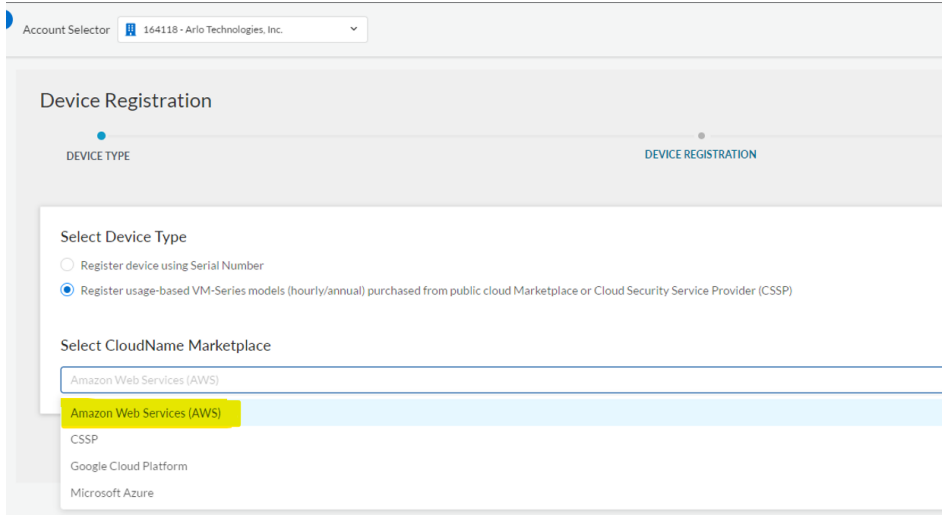Choose Amazon Web Services (AWS) option

click(146, 413)
